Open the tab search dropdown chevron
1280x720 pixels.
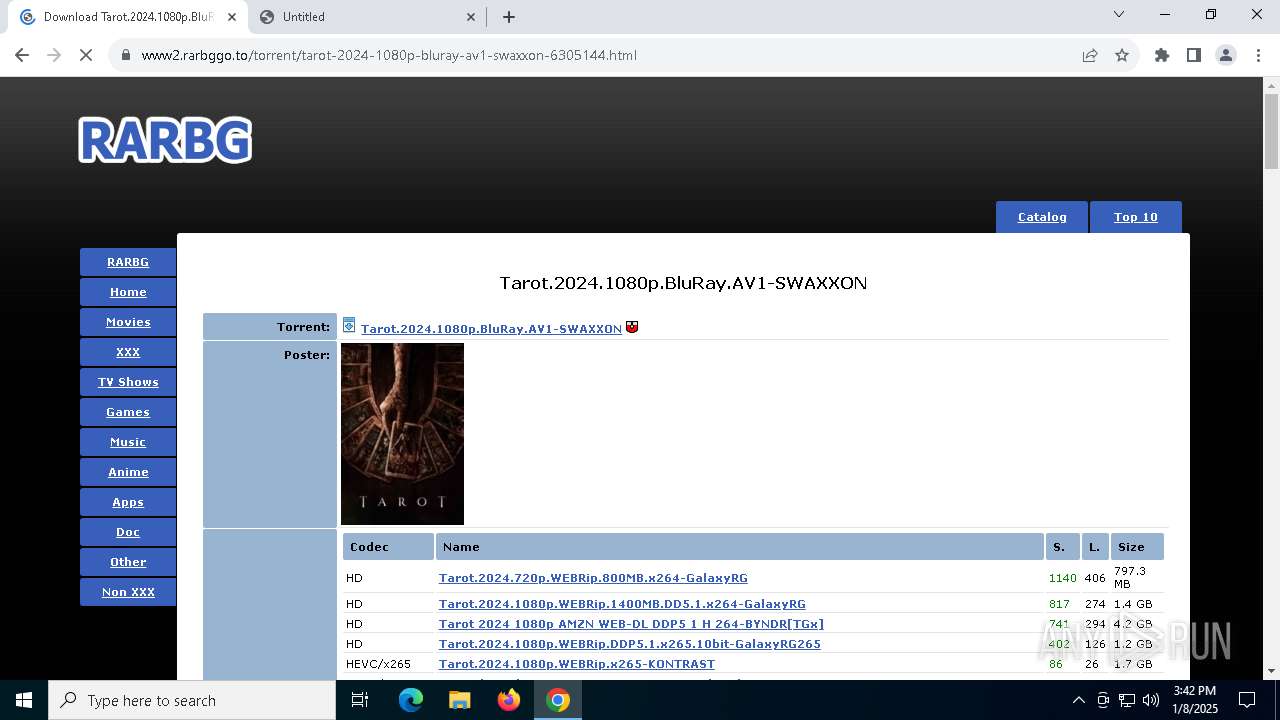[1119, 15]
